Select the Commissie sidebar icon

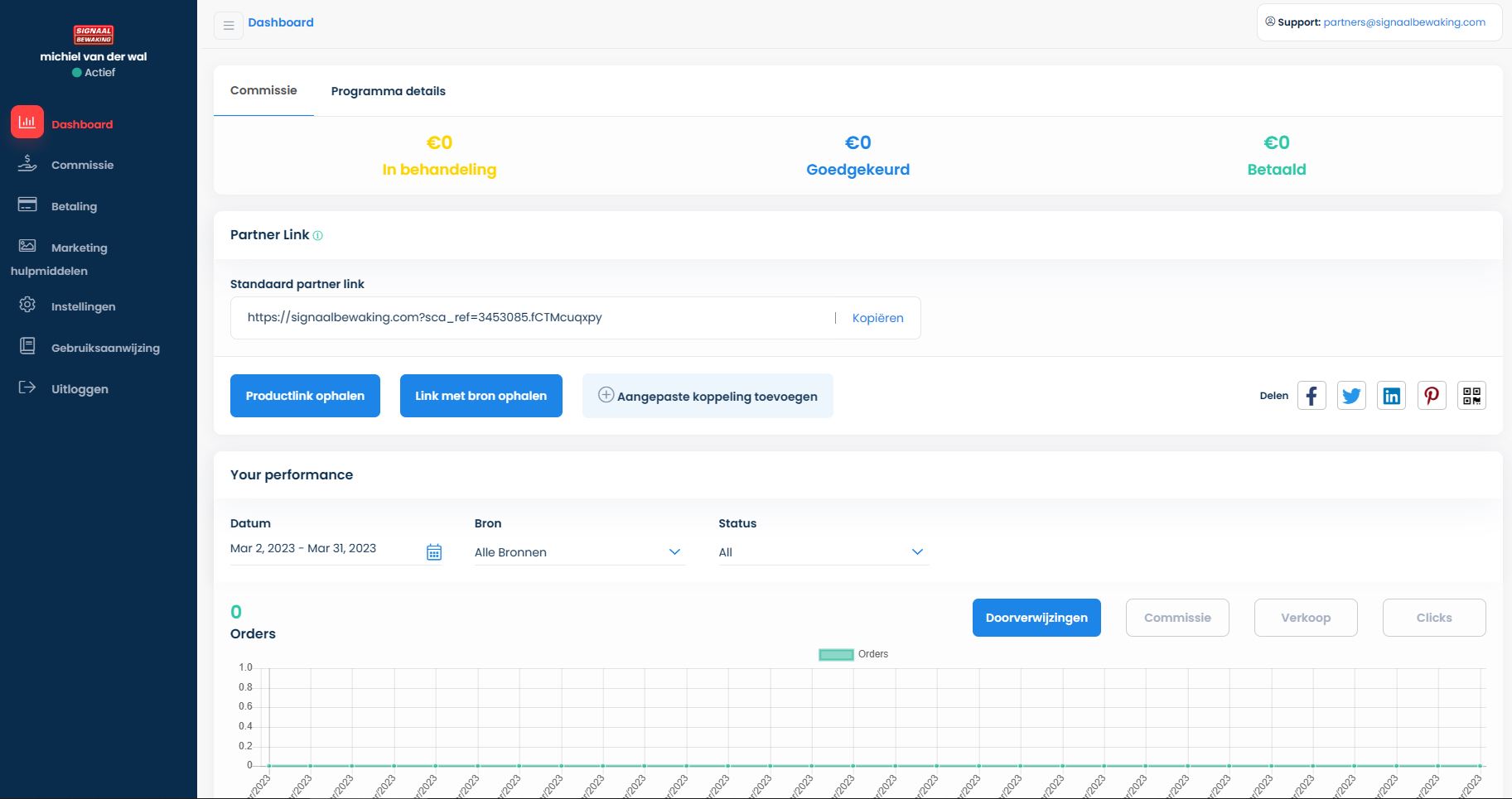tap(27, 163)
